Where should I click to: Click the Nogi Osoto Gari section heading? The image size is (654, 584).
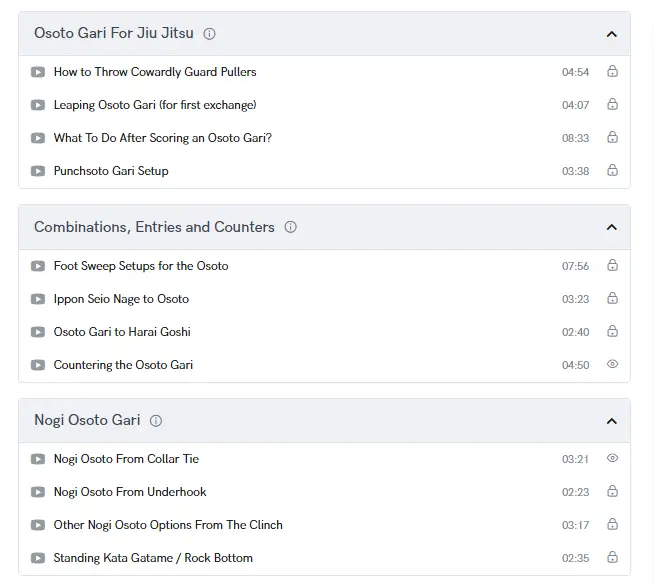tap(87, 421)
